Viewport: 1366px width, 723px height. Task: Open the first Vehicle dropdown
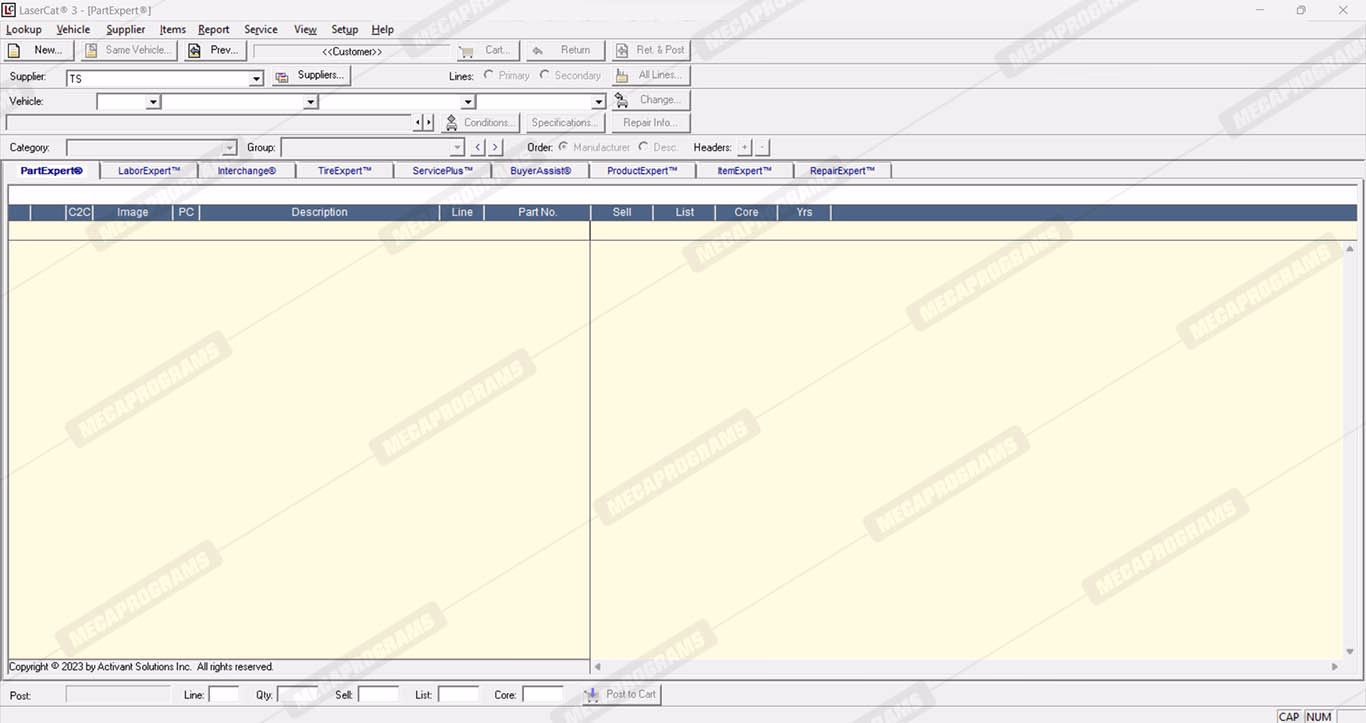153,102
